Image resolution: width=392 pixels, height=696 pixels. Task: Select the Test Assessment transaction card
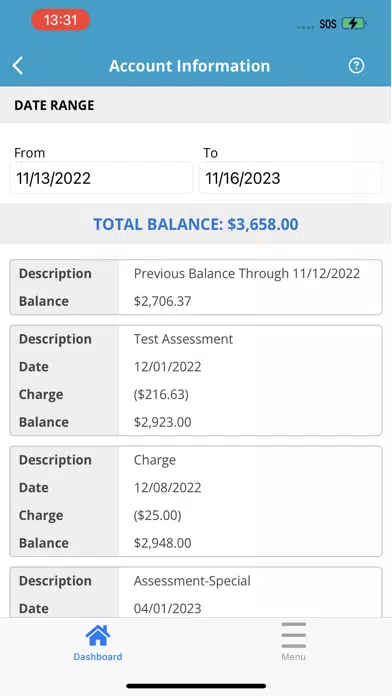(196, 380)
